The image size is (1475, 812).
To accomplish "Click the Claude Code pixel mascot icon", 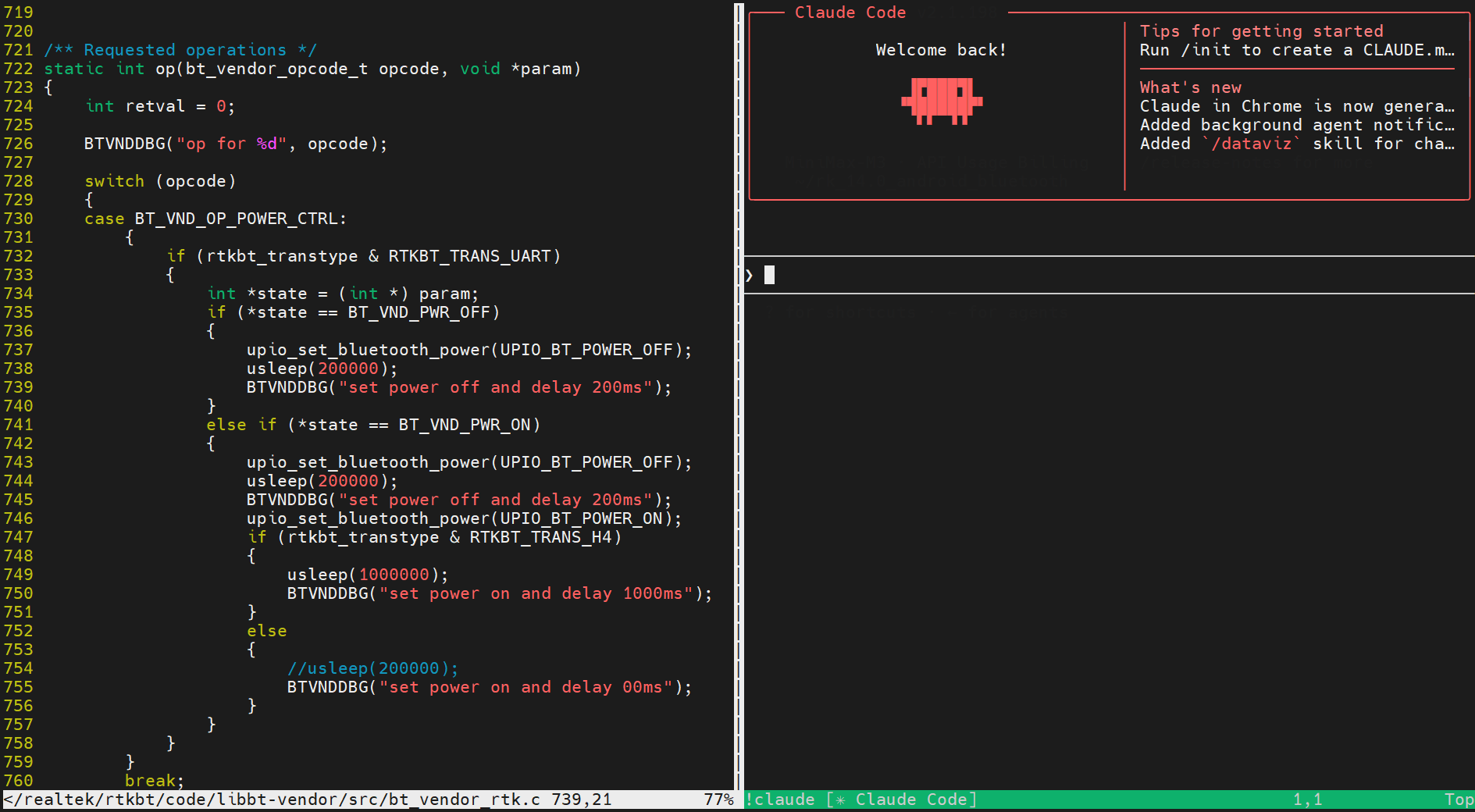I will (942, 101).
